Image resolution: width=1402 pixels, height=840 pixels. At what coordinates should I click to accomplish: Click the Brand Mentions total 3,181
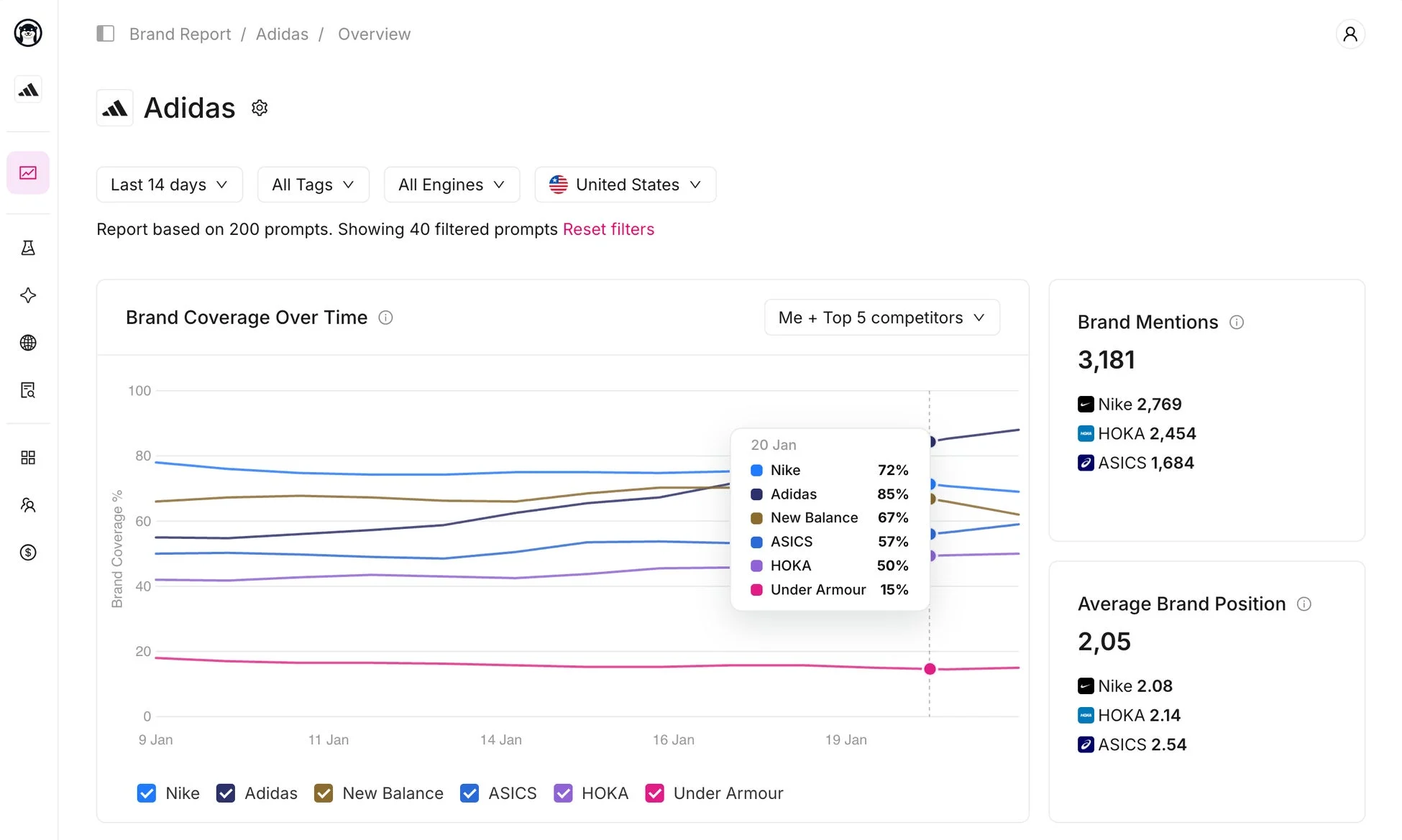click(1107, 360)
